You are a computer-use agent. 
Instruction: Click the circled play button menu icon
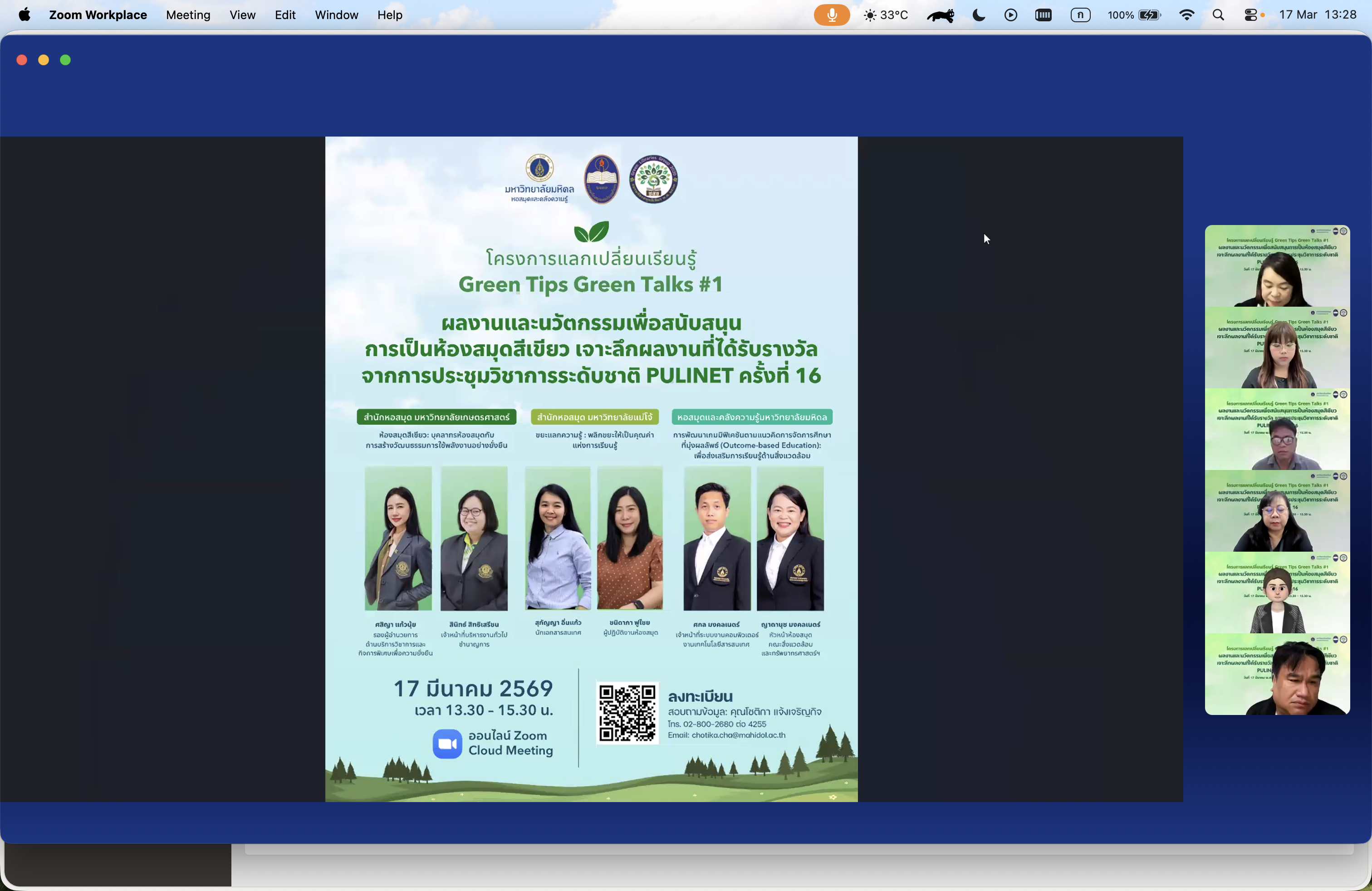pos(1010,15)
